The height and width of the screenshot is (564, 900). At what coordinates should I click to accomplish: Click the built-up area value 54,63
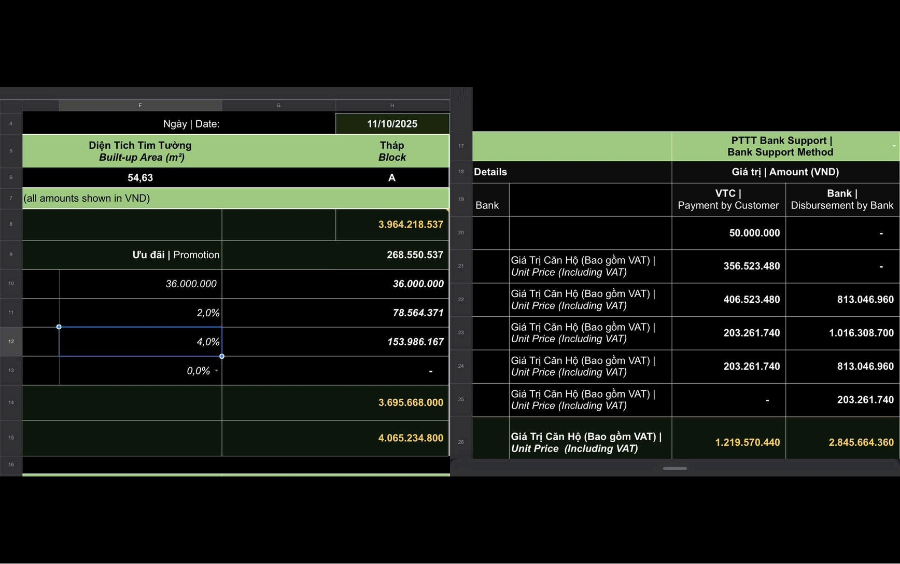coord(140,177)
